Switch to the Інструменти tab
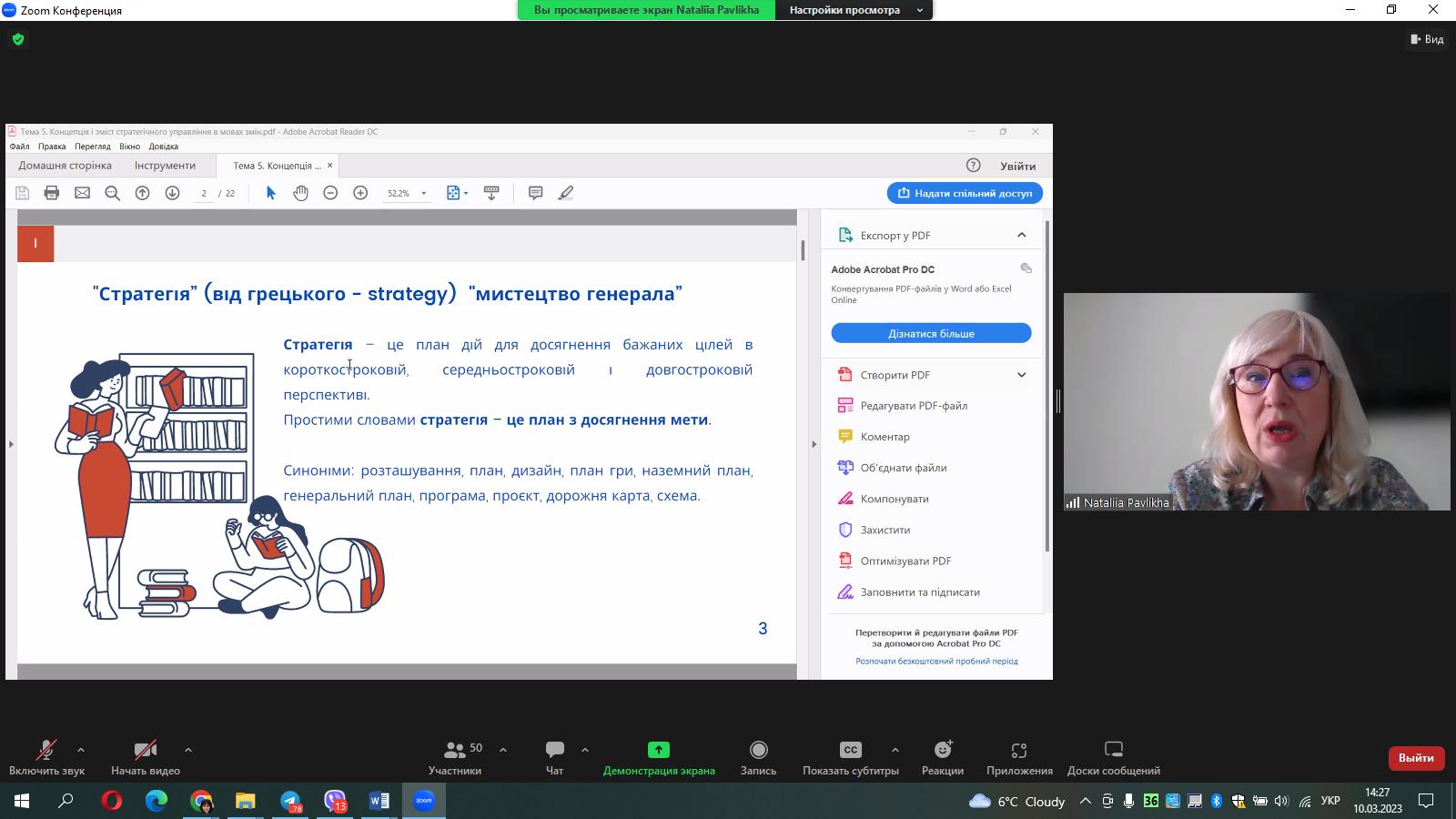 coord(165,166)
